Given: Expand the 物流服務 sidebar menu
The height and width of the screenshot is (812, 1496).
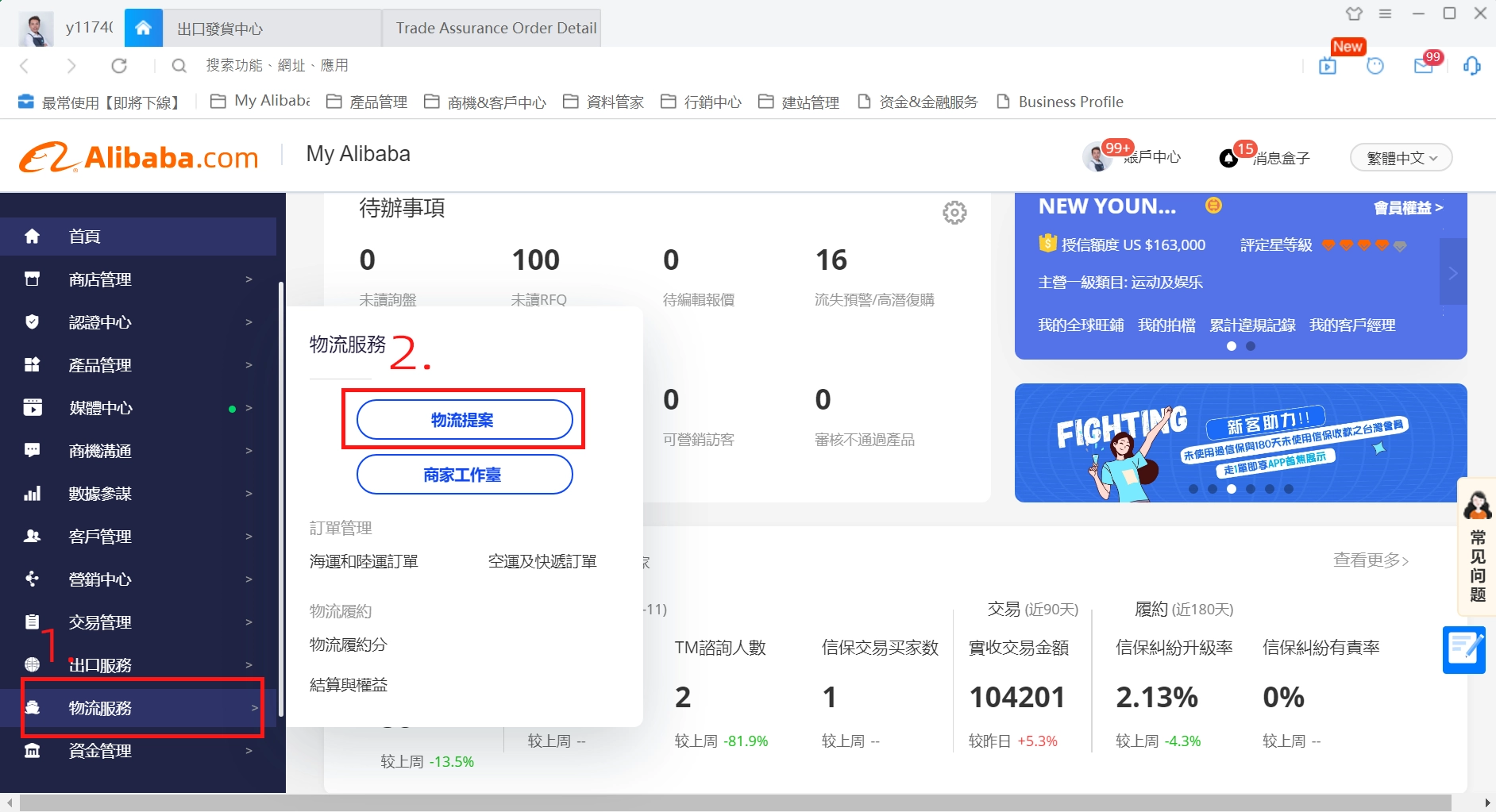Looking at the screenshot, I should point(138,707).
